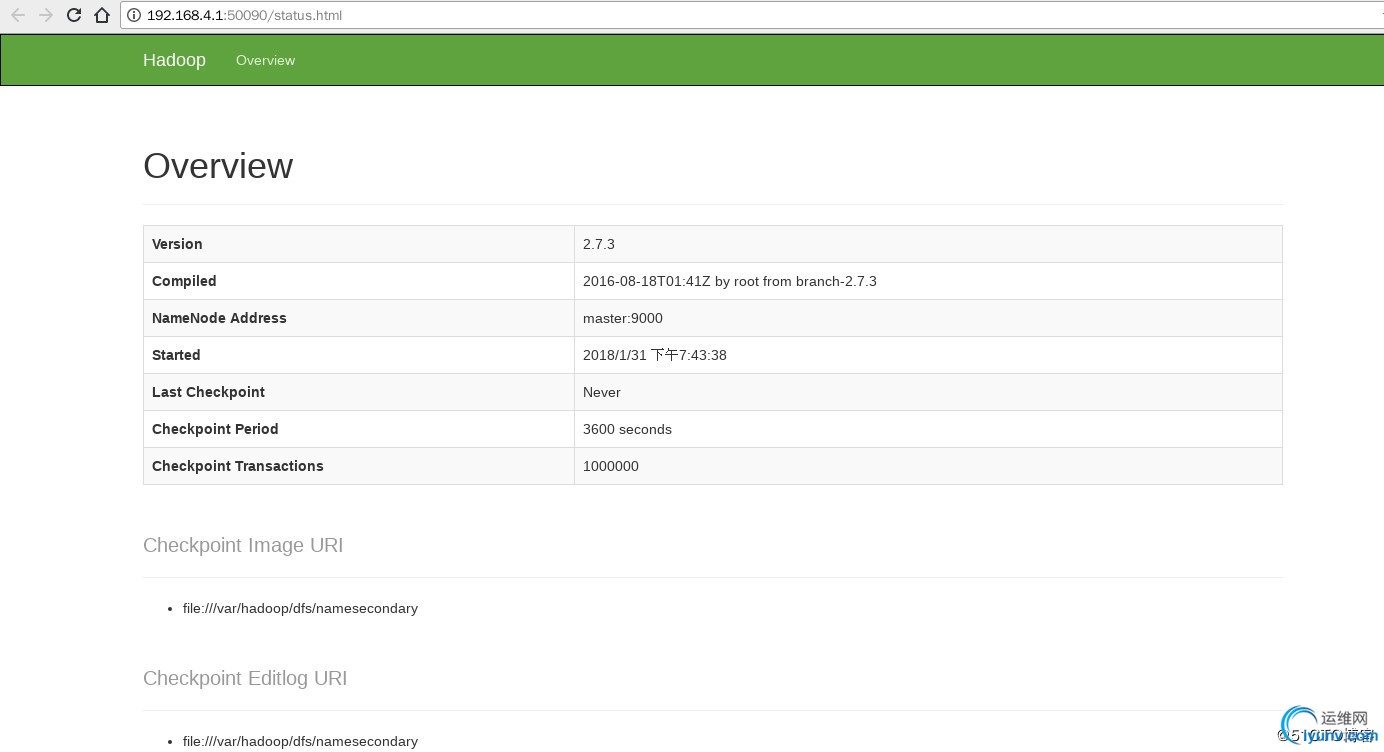Viewport: 1384px width, 752px height.
Task: Select the compiled value 2016-08-18T01:41Z by root
Action: [x=730, y=281]
